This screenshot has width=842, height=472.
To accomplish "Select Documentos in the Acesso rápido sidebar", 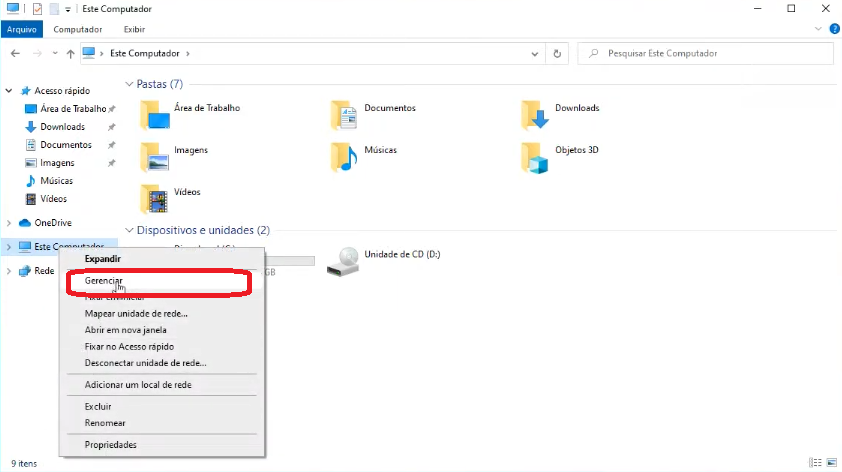I will [66, 145].
